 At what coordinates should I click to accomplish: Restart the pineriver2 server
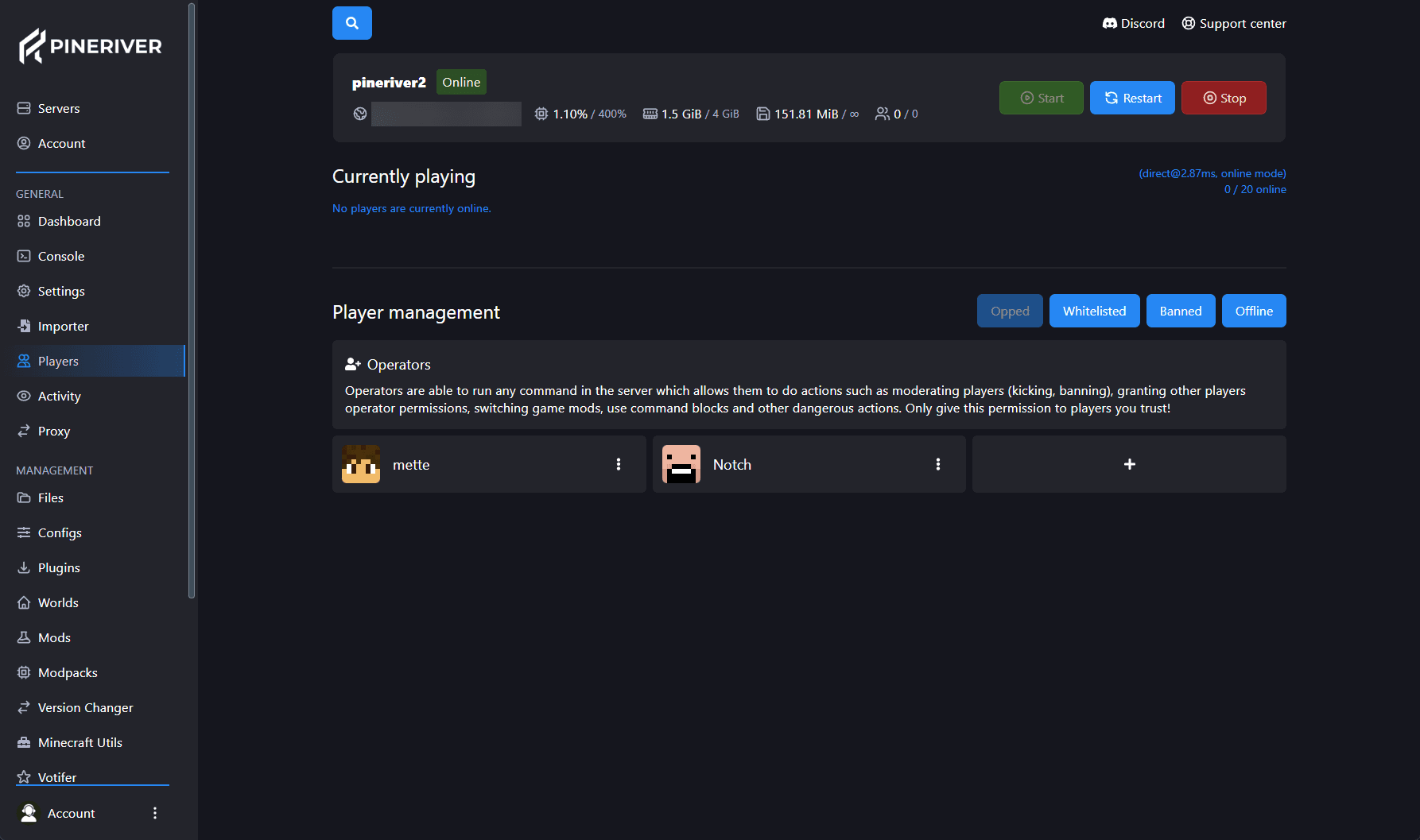(1132, 98)
